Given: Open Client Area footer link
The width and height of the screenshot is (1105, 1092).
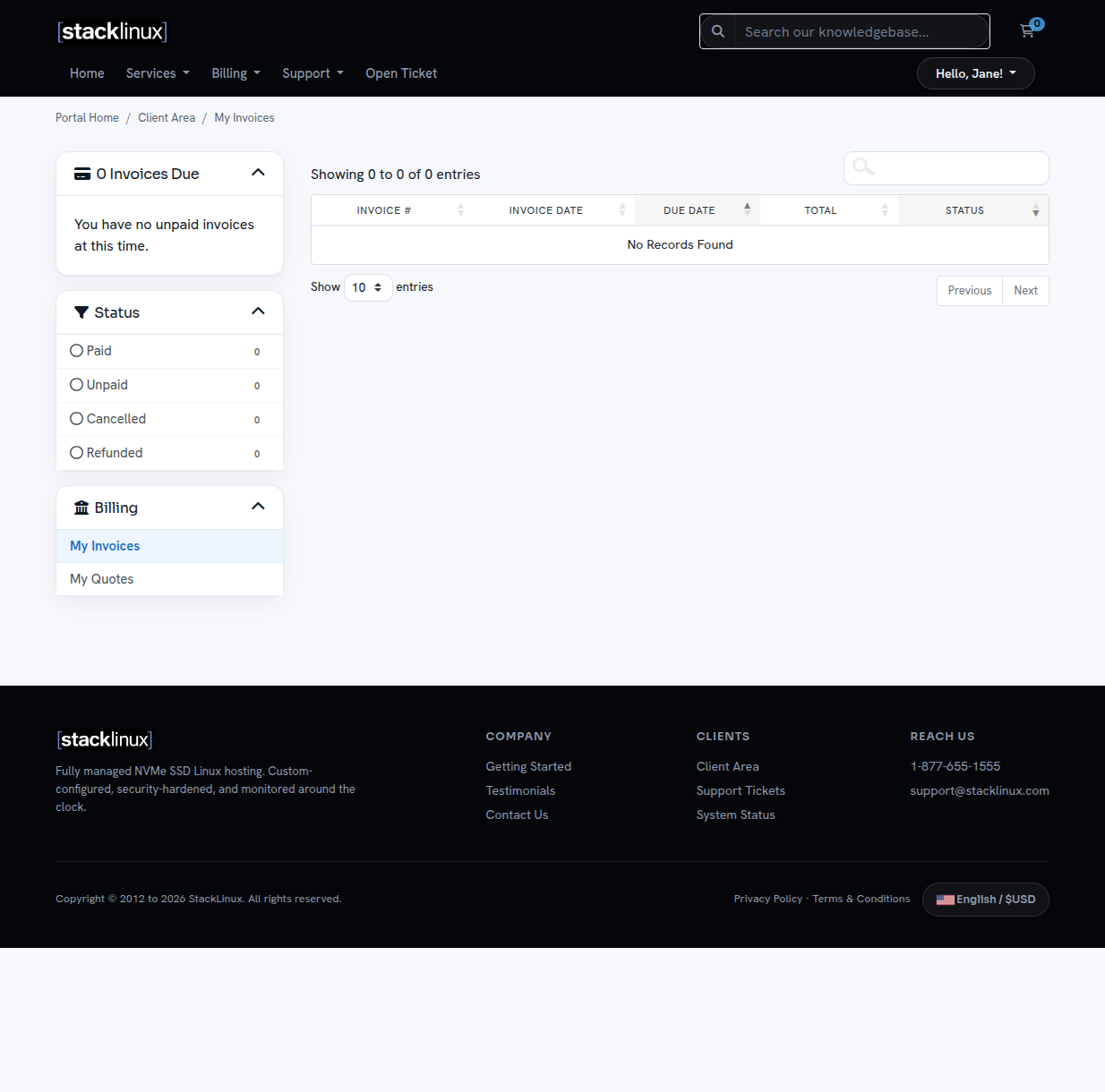Looking at the screenshot, I should click(x=727, y=766).
